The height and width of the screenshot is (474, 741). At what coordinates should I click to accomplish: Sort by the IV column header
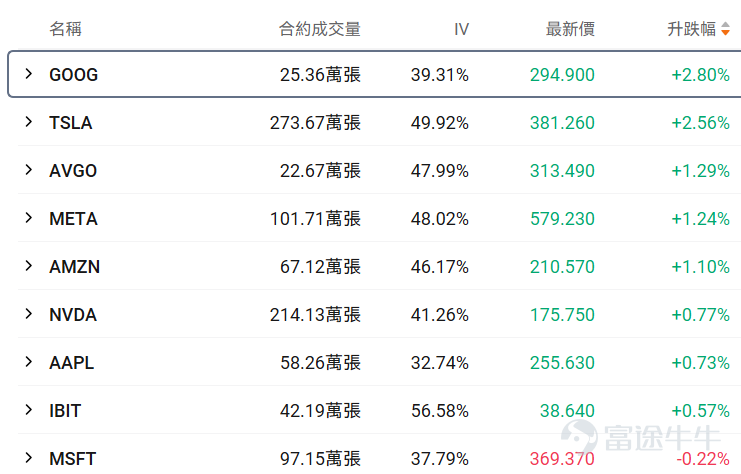(x=462, y=29)
